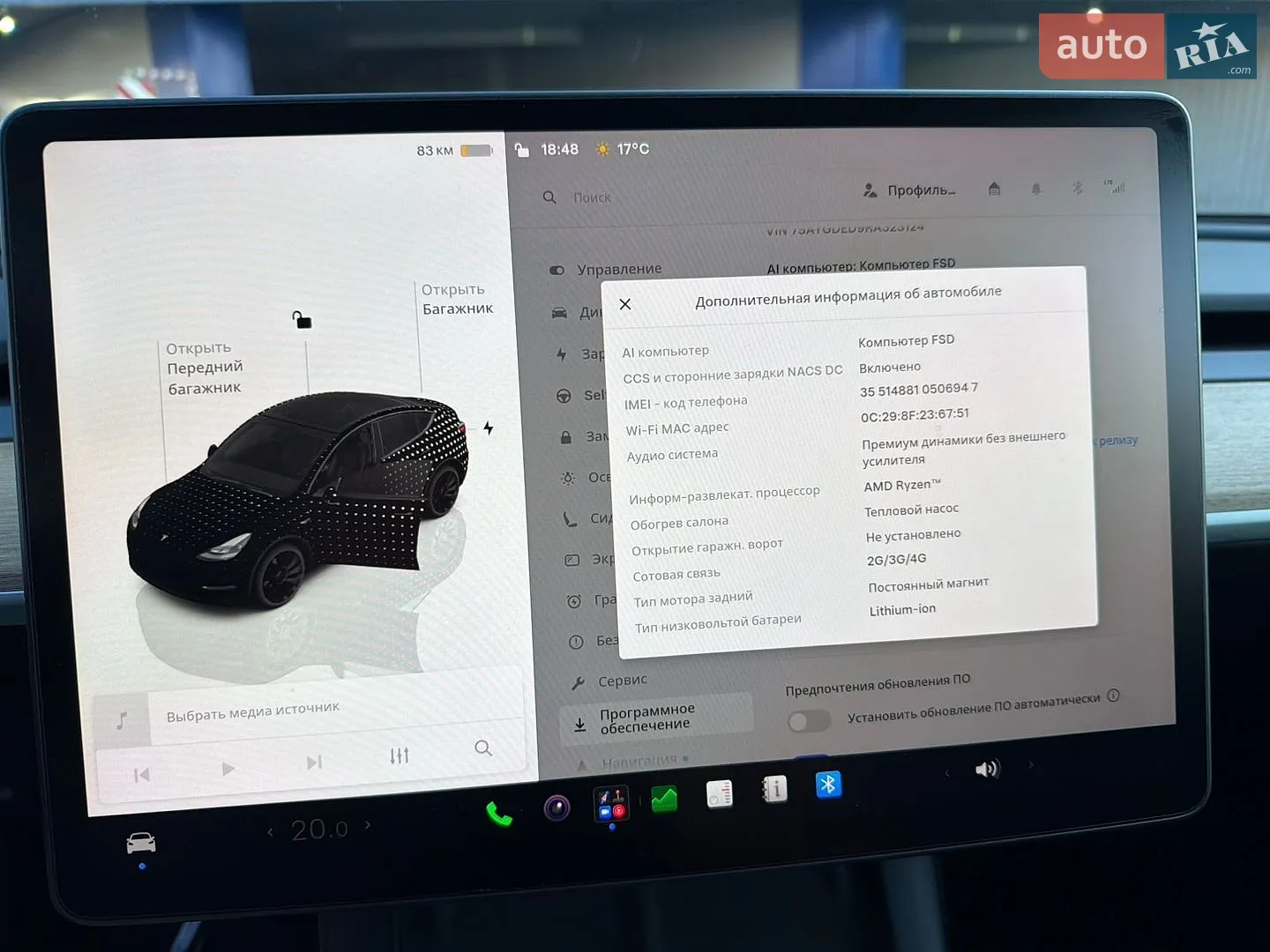Decrease cabin temperature below 20.0

(x=271, y=831)
